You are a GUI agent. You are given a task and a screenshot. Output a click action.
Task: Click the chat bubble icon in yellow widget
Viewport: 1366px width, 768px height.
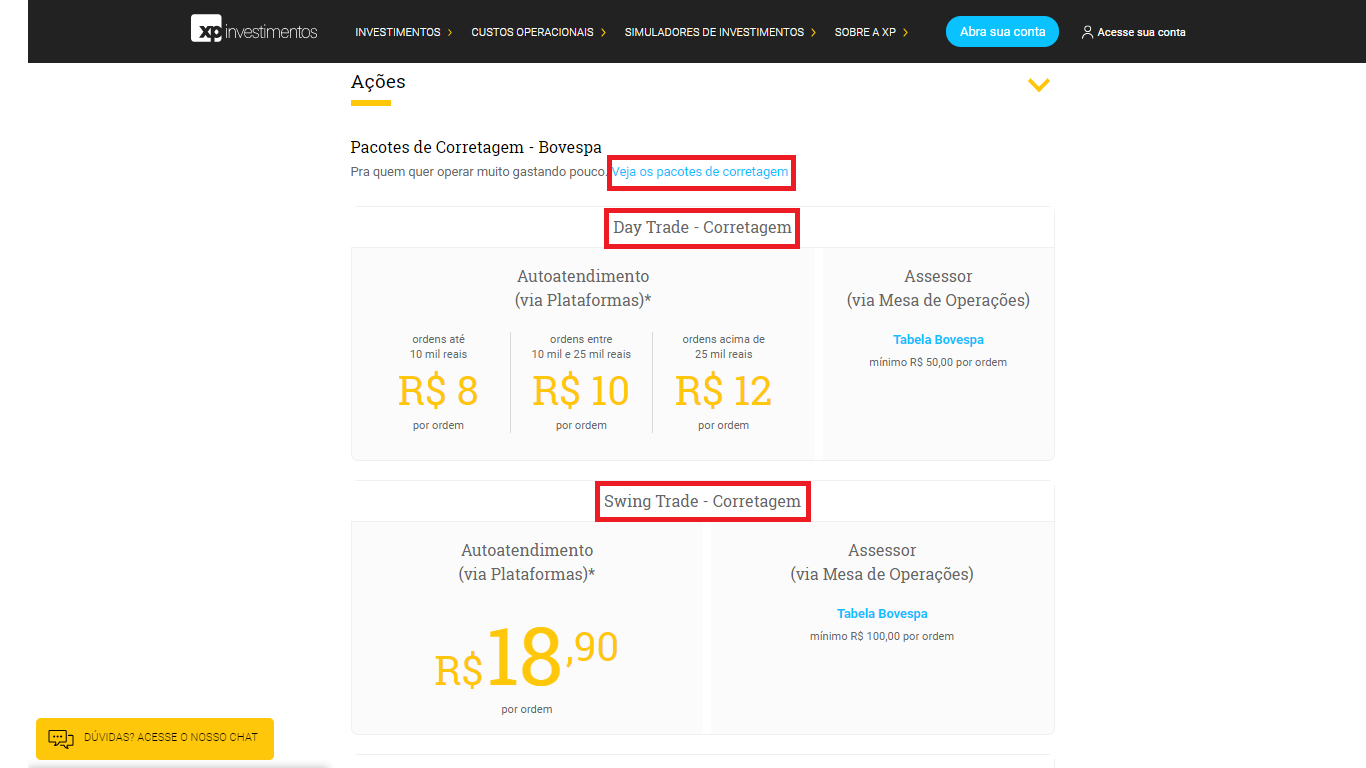tap(61, 739)
